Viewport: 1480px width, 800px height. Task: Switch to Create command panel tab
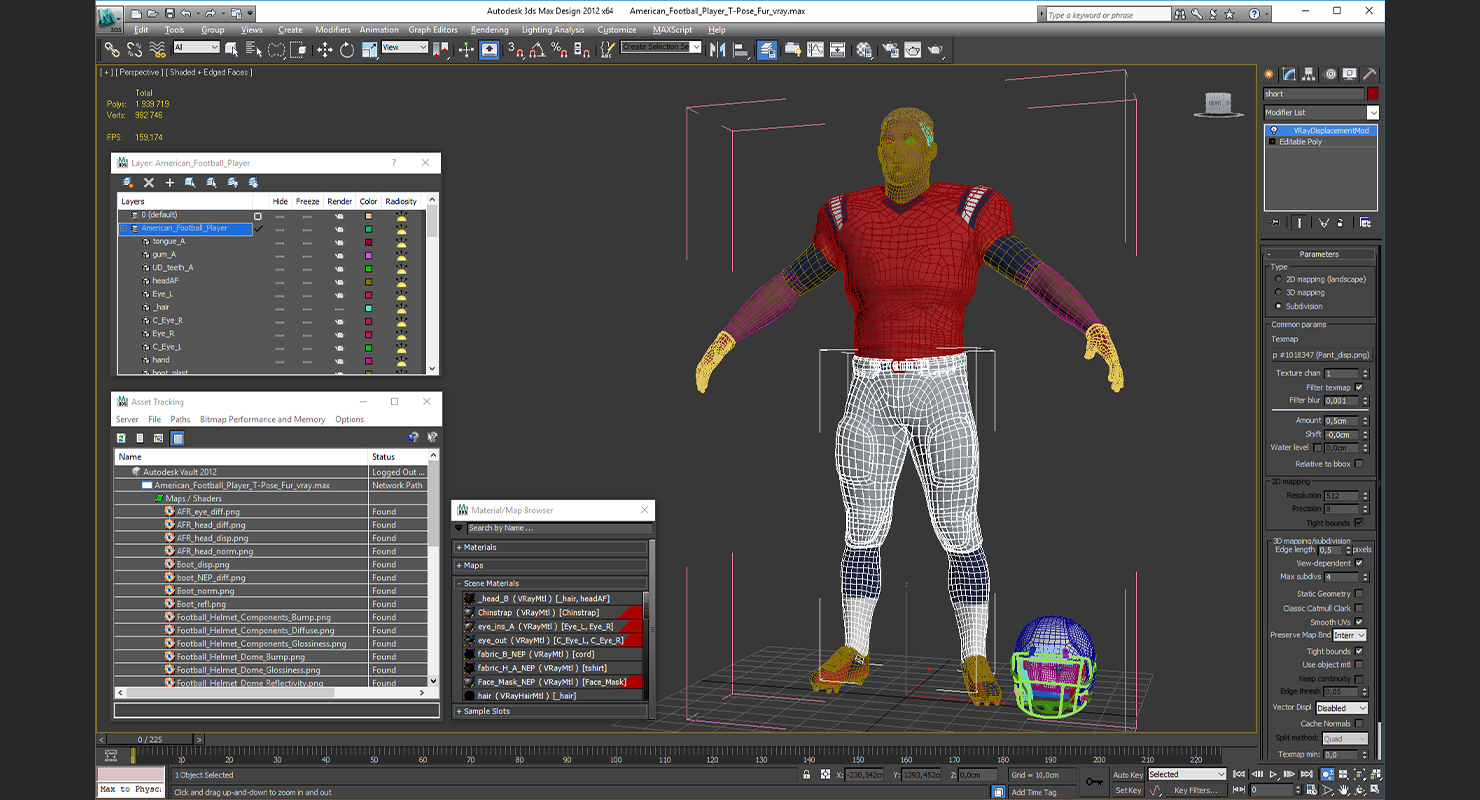click(1270, 74)
